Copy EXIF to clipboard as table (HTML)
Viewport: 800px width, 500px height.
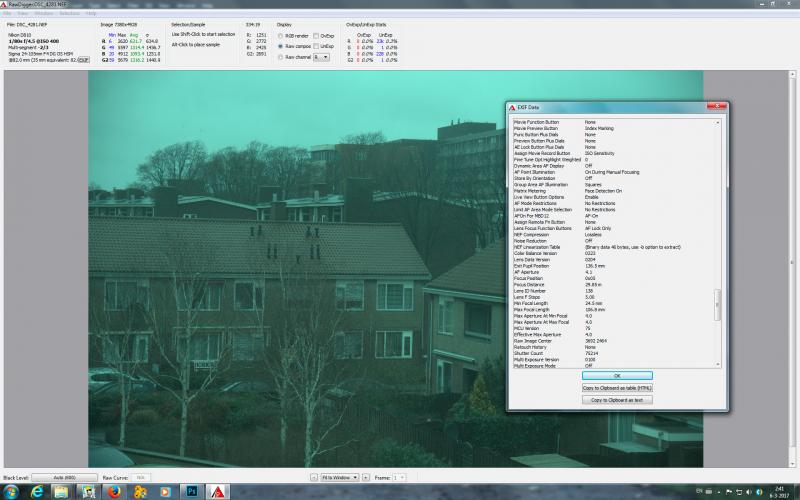(617, 388)
